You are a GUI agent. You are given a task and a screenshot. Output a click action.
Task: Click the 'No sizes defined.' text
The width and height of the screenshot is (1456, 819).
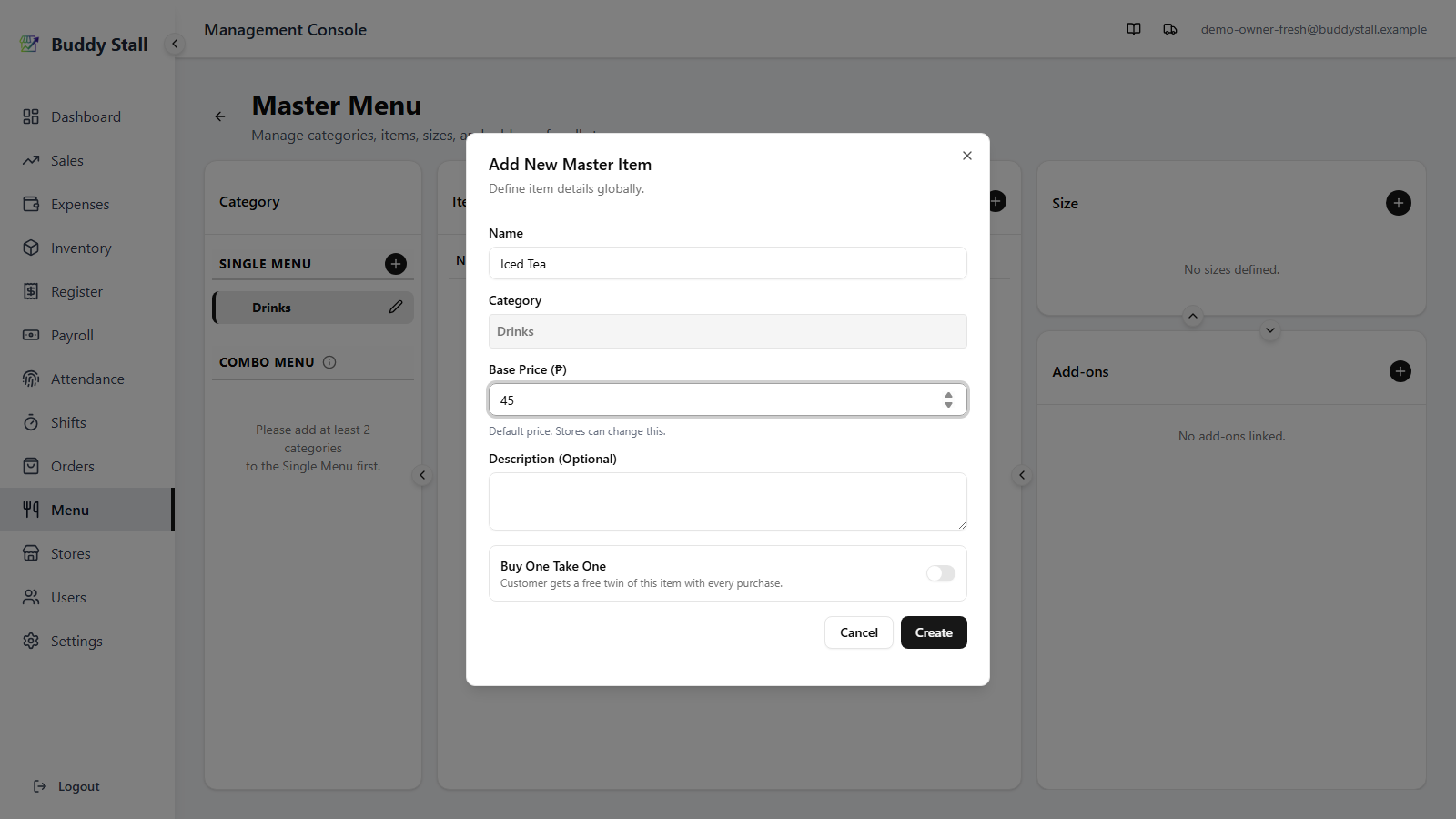[1231, 269]
